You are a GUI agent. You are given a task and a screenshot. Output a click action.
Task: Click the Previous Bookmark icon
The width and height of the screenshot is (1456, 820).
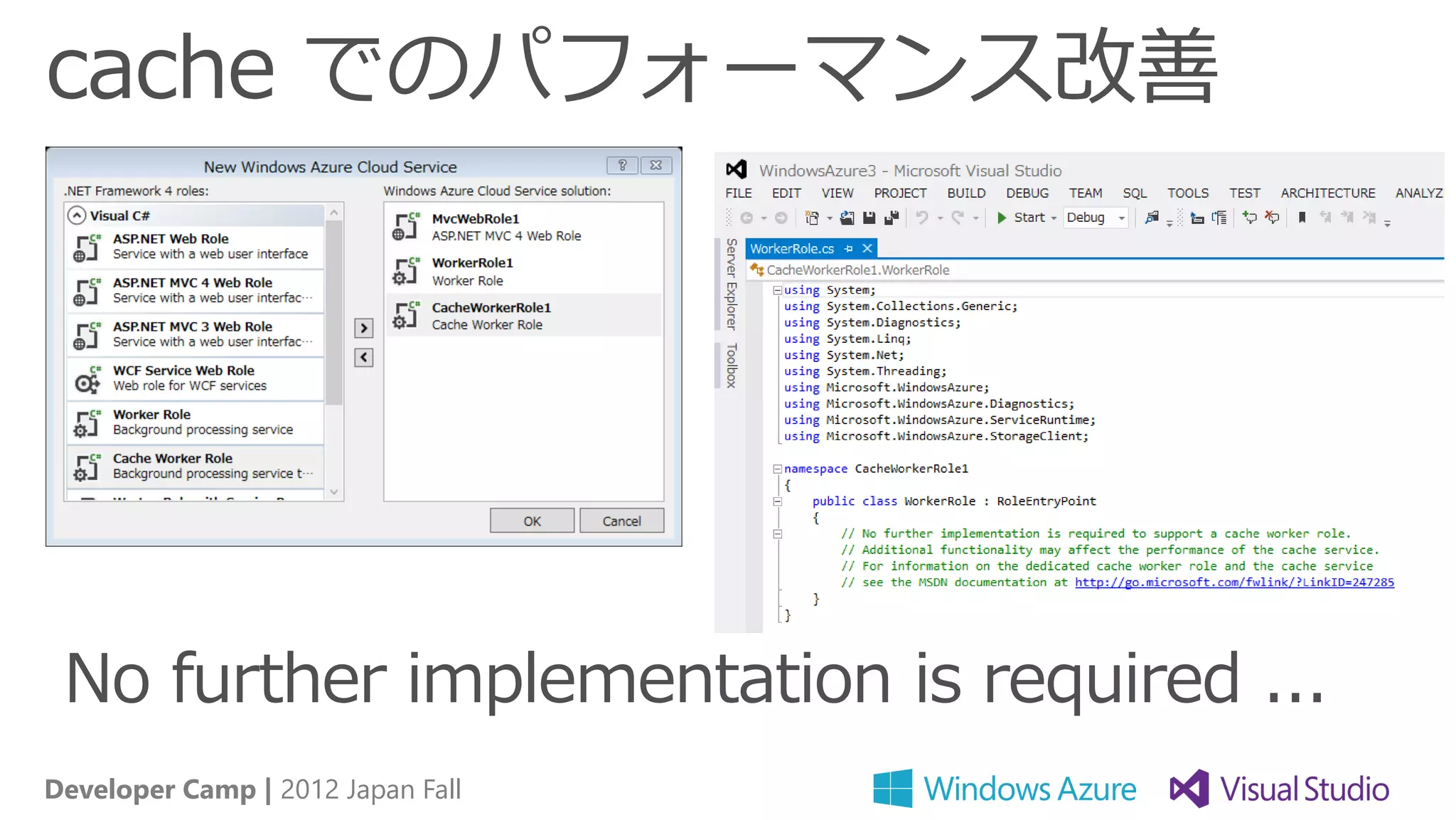coord(1325,218)
